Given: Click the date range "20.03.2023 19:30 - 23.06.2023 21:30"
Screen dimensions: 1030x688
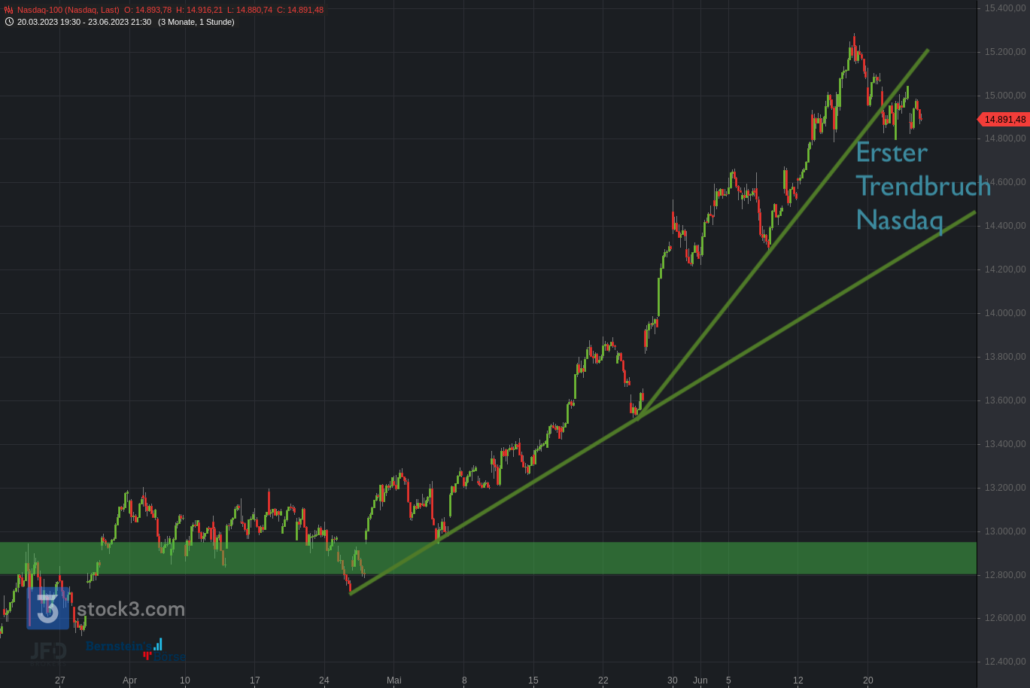Looking at the screenshot, I should (84, 22).
